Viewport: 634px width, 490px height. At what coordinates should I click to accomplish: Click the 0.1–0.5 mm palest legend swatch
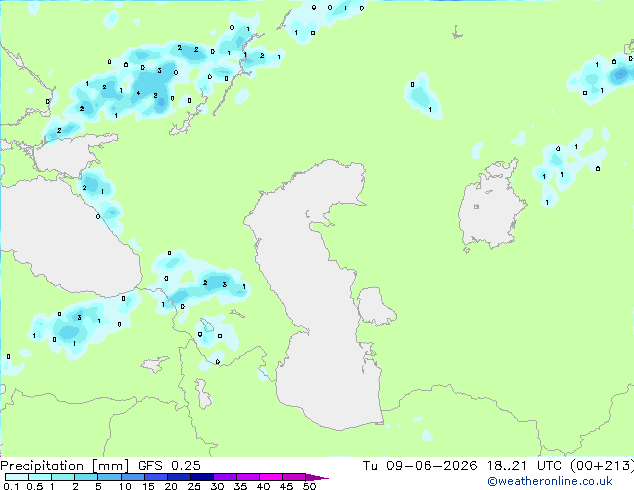17,477
